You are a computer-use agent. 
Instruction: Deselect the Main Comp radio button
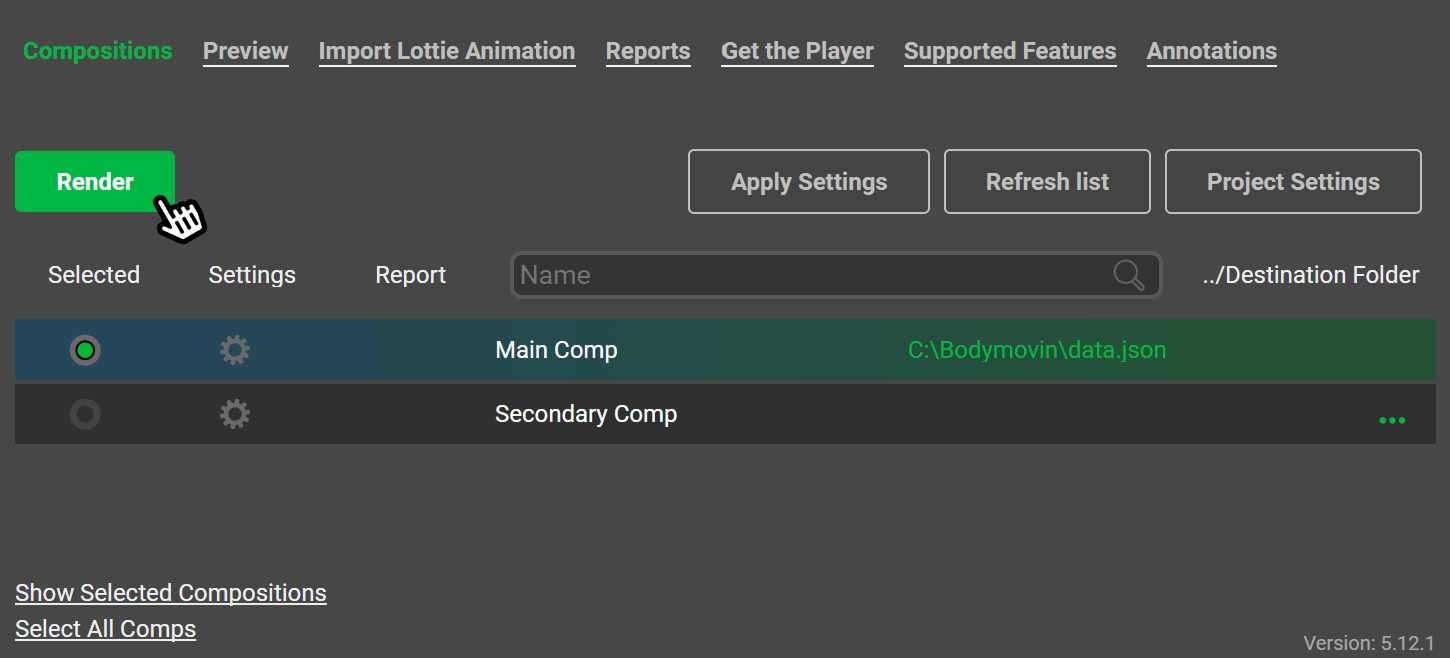pos(85,350)
